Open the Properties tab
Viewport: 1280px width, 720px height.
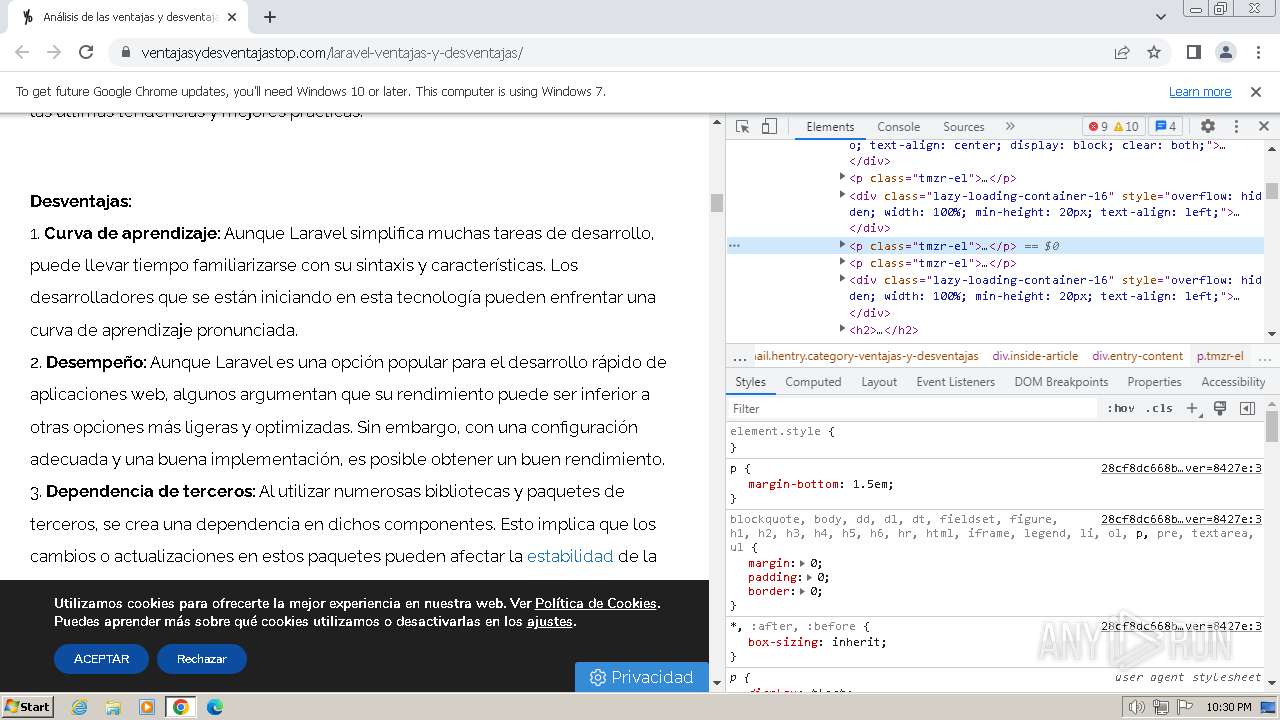(1154, 382)
